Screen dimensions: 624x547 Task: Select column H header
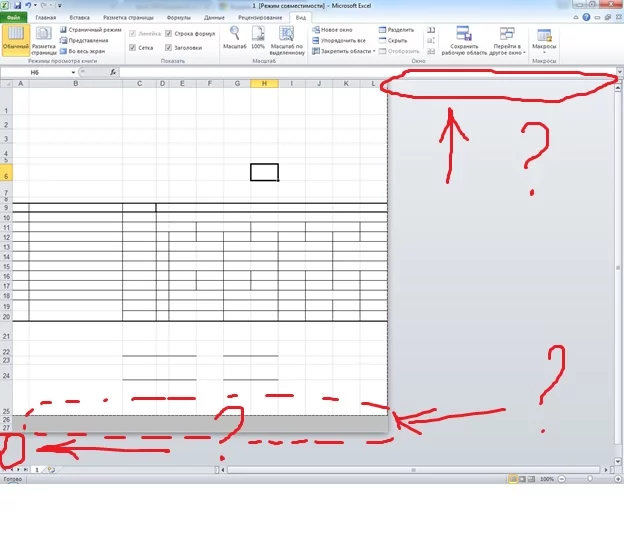pos(264,84)
